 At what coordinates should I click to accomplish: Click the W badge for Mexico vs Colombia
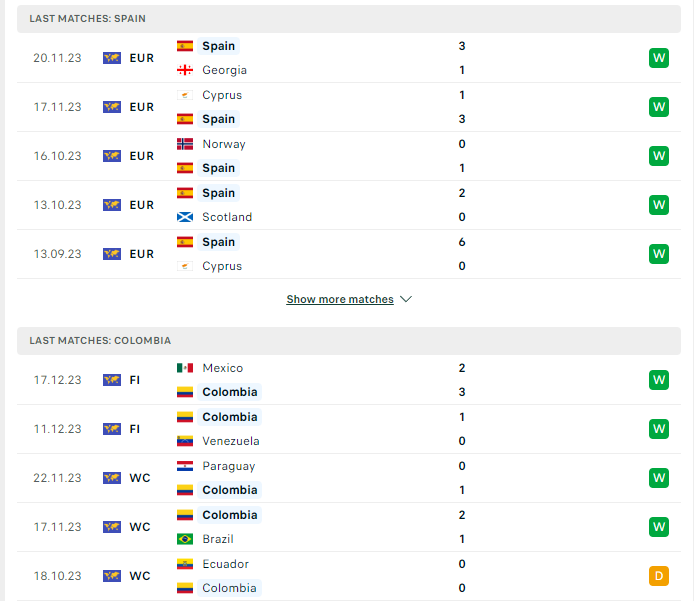[x=659, y=380]
